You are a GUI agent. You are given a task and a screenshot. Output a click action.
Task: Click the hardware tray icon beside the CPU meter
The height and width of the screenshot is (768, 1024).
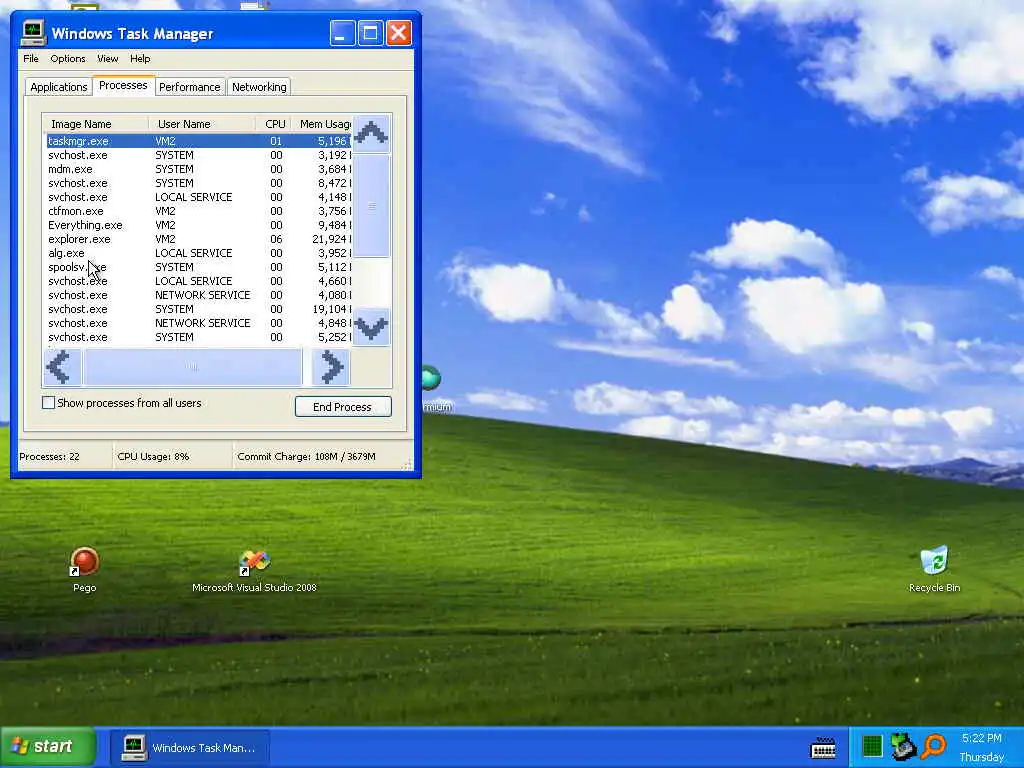pos(903,746)
